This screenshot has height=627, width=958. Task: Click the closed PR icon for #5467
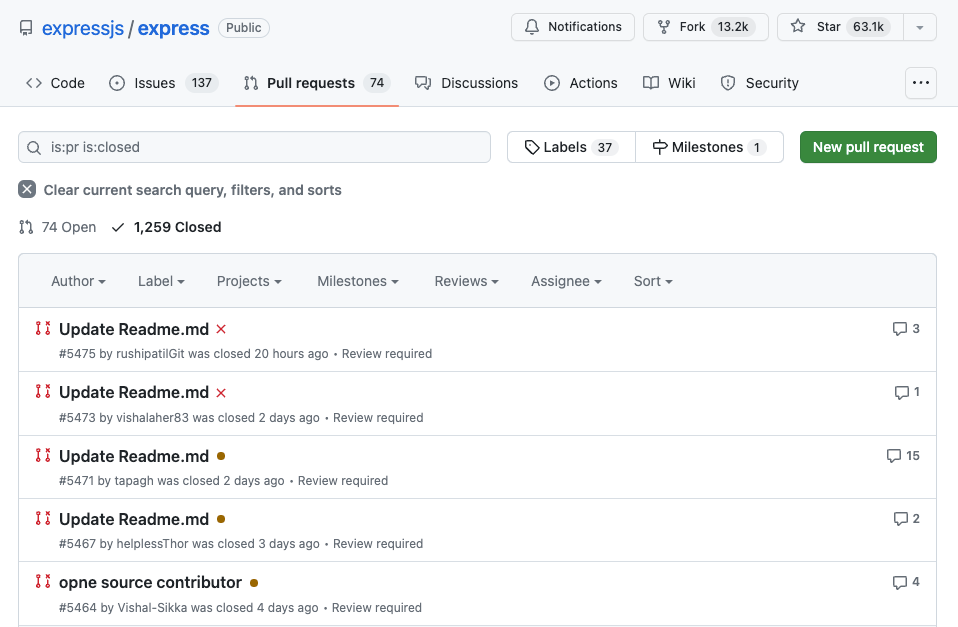click(x=43, y=519)
